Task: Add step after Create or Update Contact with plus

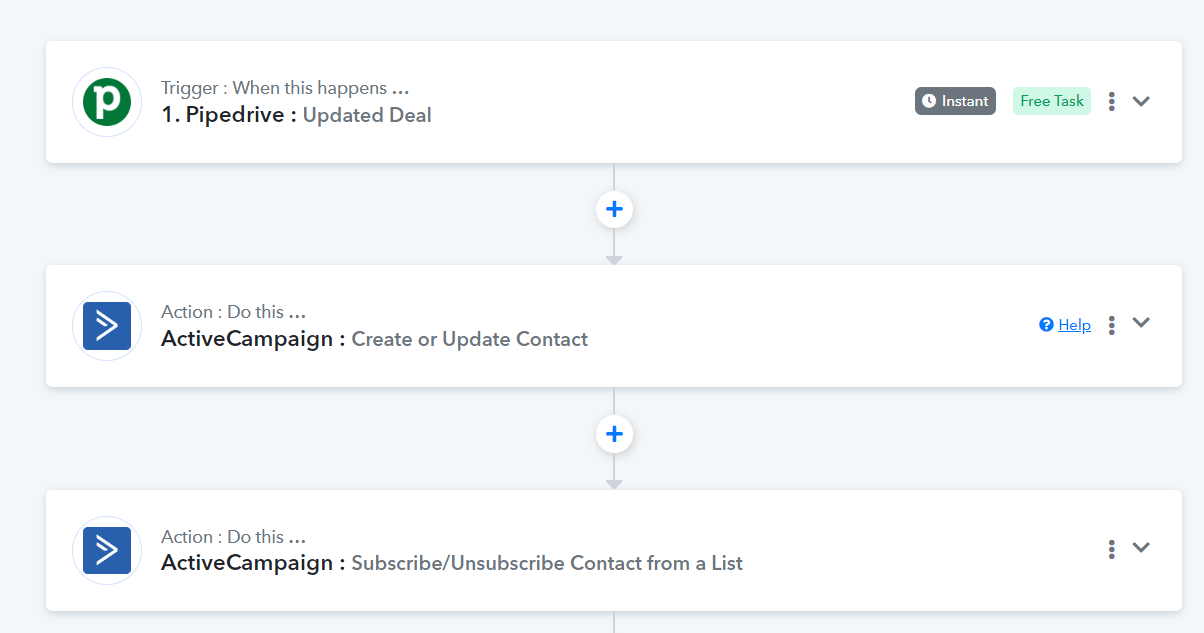Action: pos(614,434)
